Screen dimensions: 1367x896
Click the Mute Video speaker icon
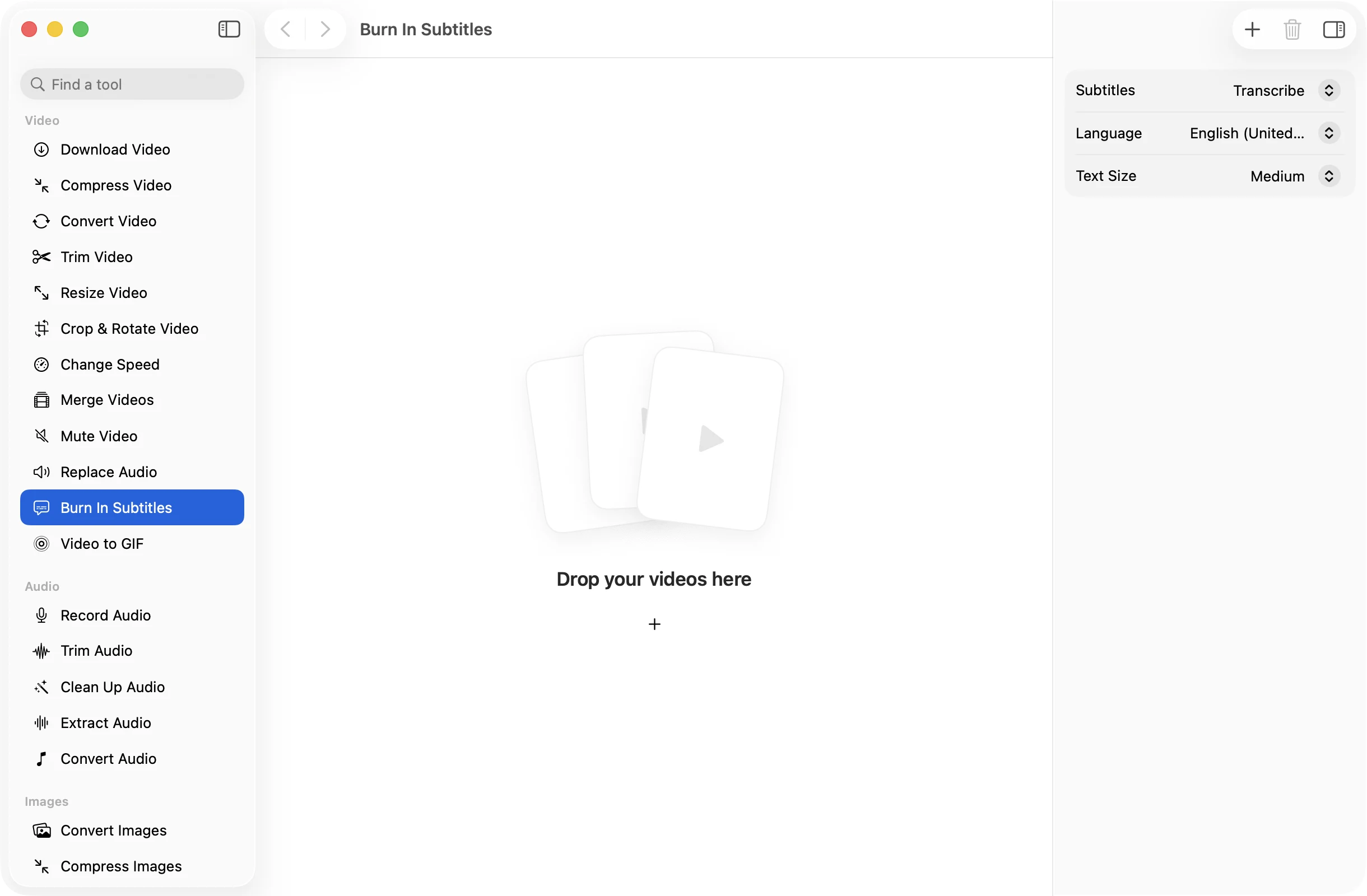coord(41,436)
